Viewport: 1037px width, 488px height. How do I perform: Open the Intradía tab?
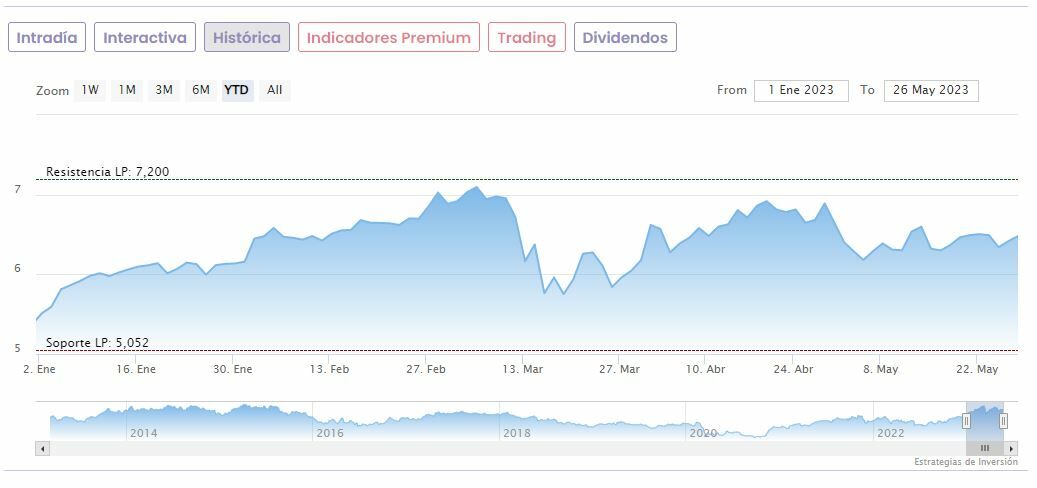[x=47, y=38]
